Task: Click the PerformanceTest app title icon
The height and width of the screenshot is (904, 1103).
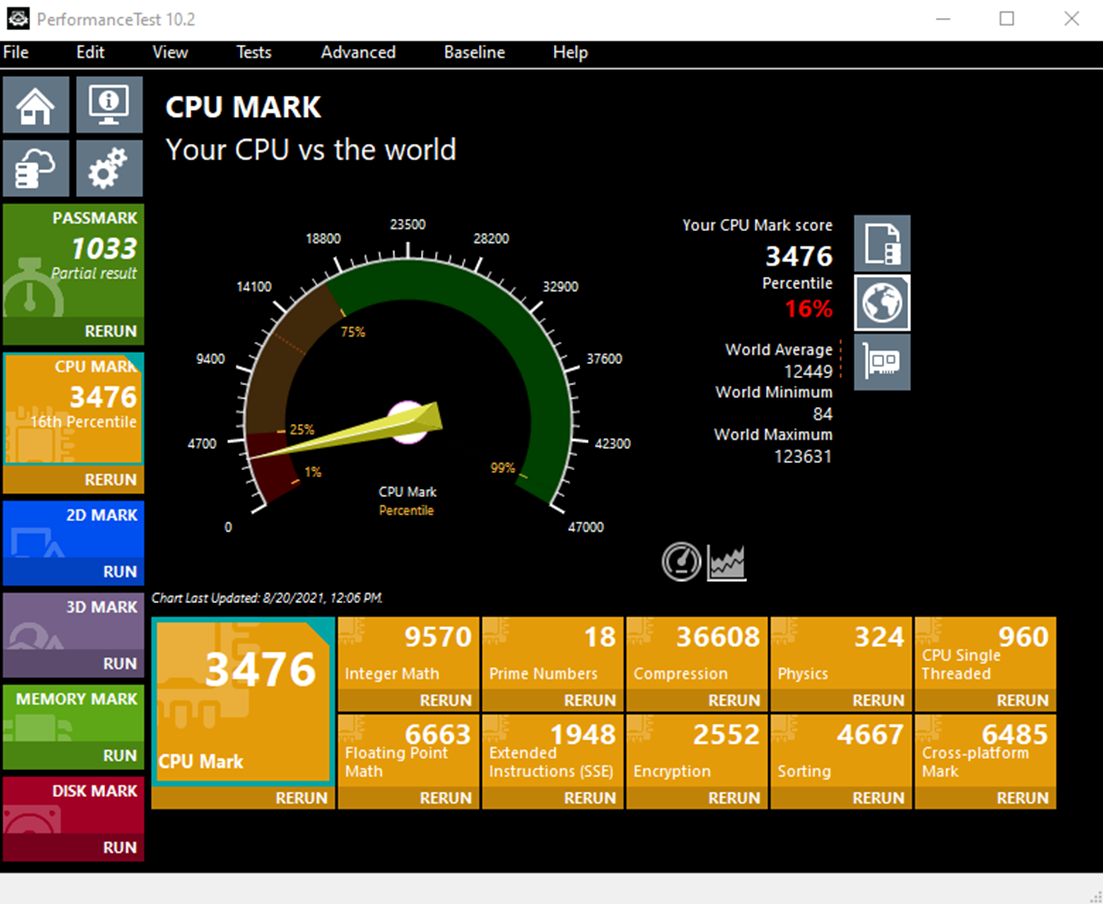Action: (x=18, y=19)
